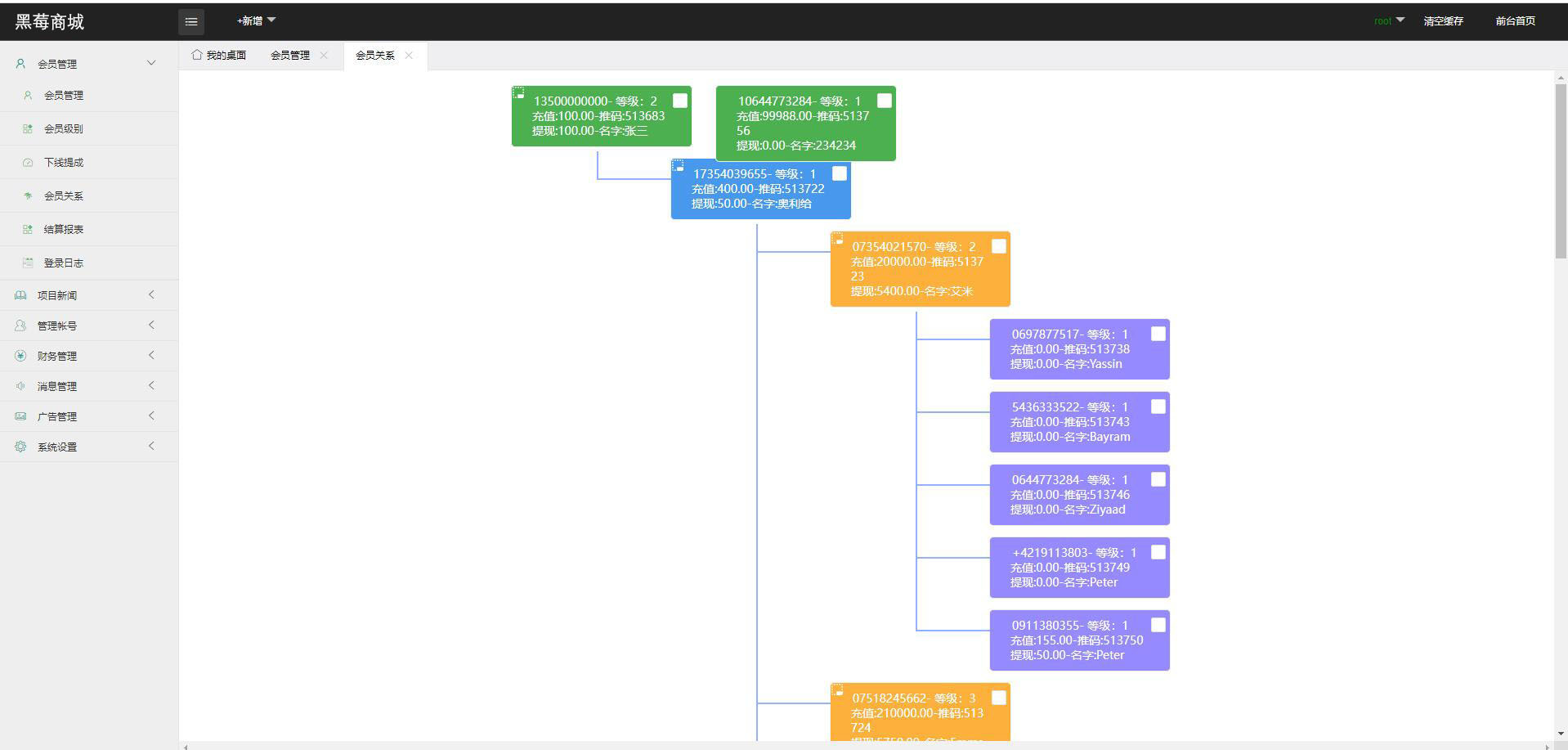Click the vertical scrollbar thumb
1568x750 pixels.
[x=1561, y=170]
